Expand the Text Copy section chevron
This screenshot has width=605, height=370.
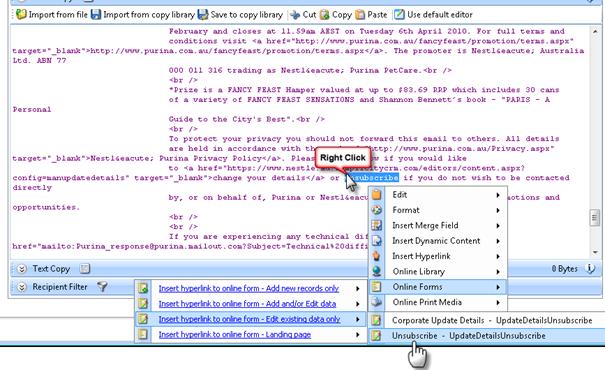[x=22, y=269]
